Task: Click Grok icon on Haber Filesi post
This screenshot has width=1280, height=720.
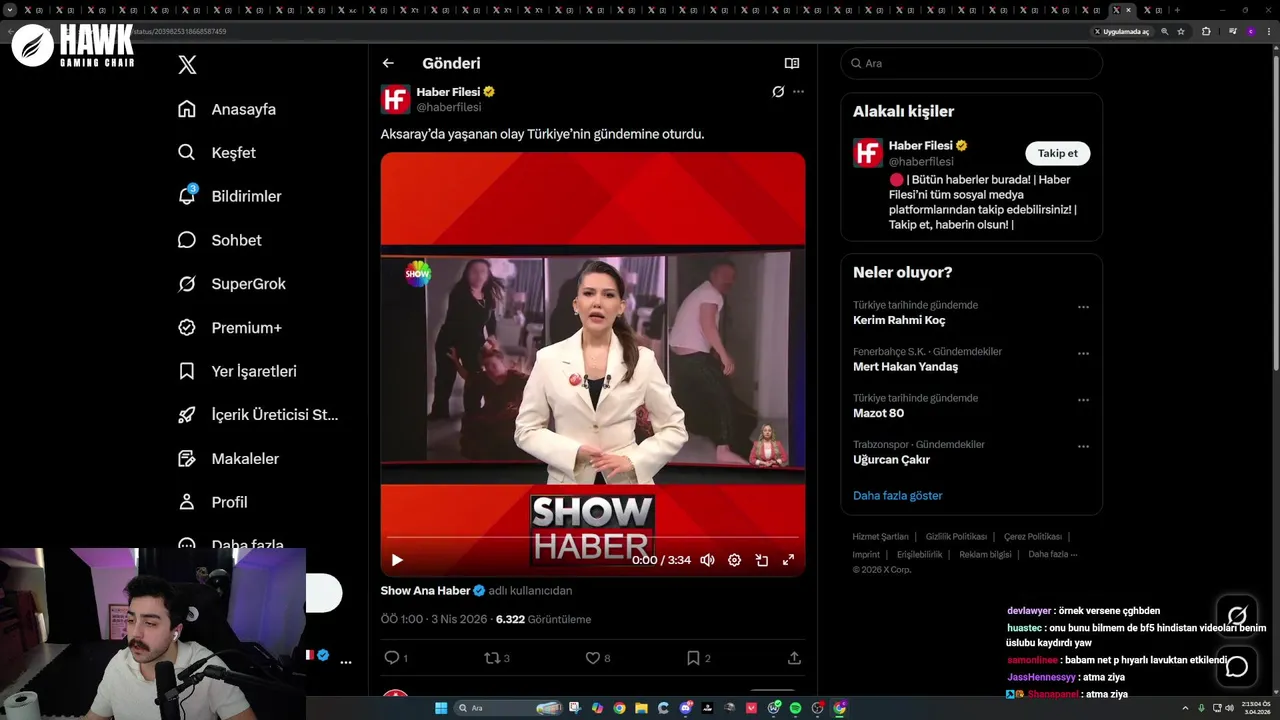Action: [x=778, y=91]
